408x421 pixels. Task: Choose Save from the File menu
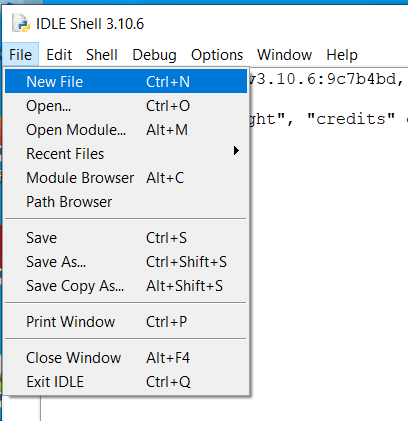pyautogui.click(x=126, y=238)
